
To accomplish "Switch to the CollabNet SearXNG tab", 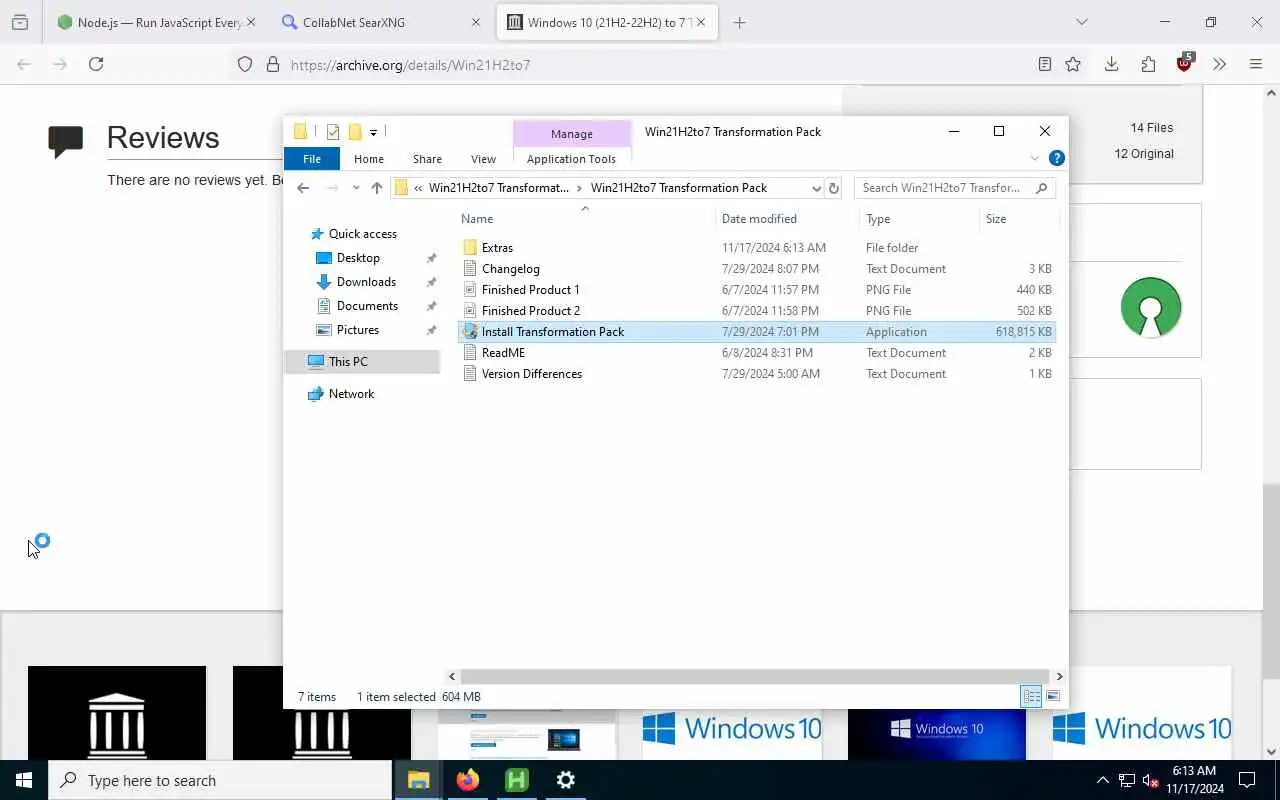I will click(382, 22).
